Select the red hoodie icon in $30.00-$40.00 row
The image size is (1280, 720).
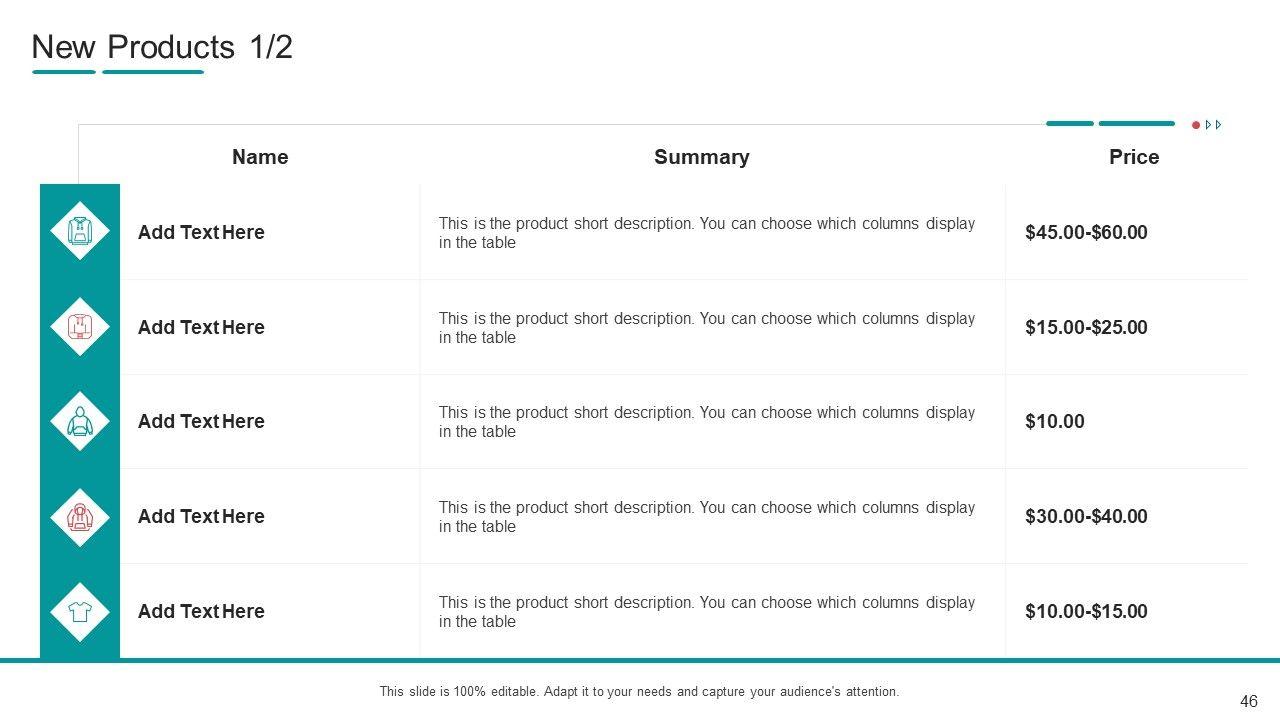click(80, 516)
